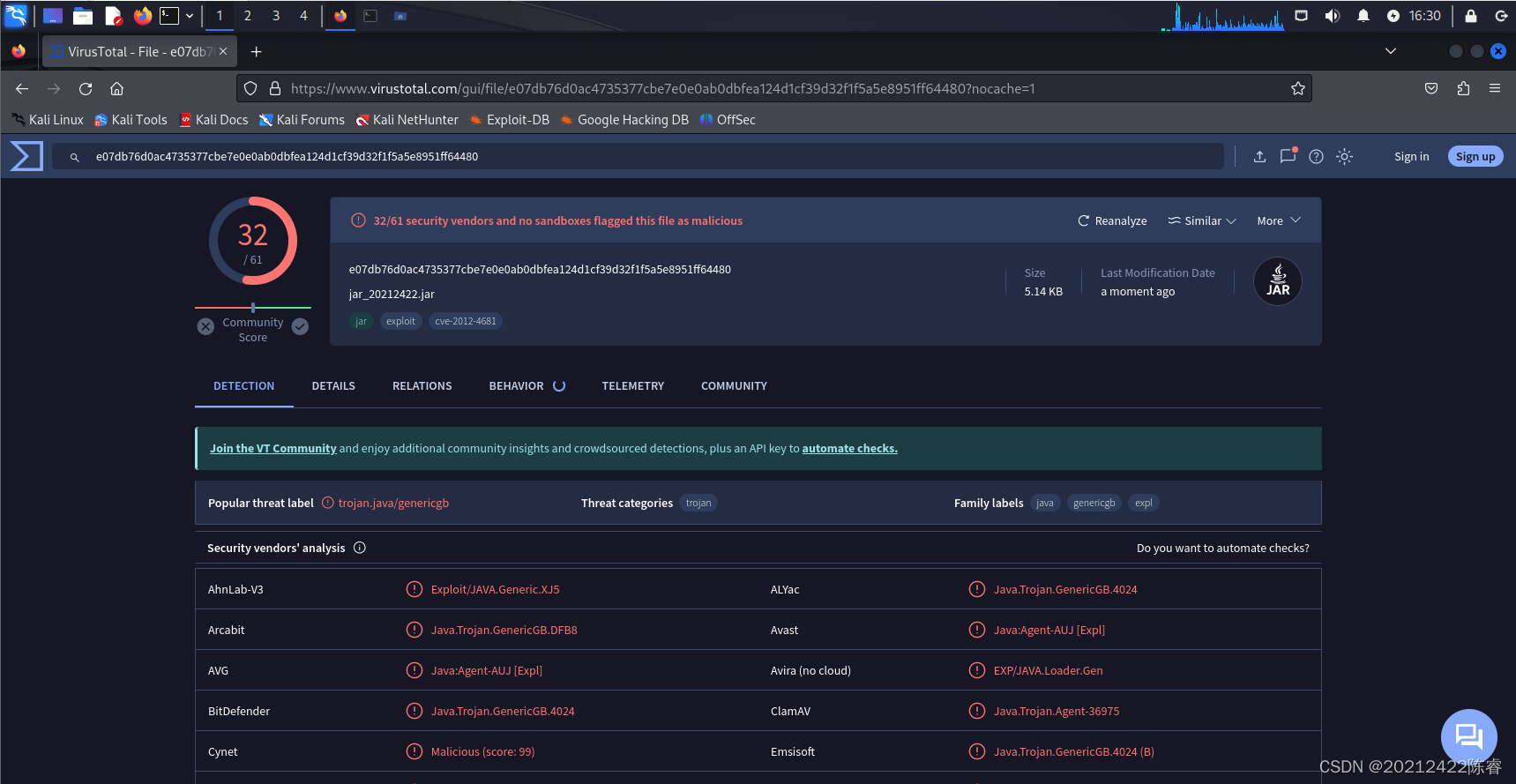
Task: Switch to the DETAILS tab
Action: tap(333, 386)
